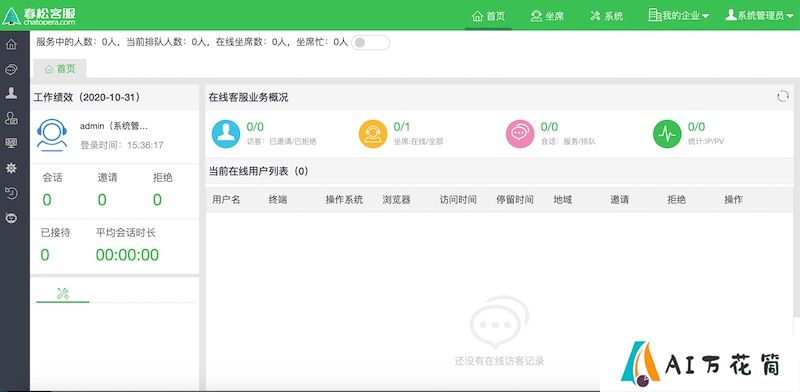The image size is (800, 392).
Task: Open the gear settings icon in sidebar
Action: (11, 168)
